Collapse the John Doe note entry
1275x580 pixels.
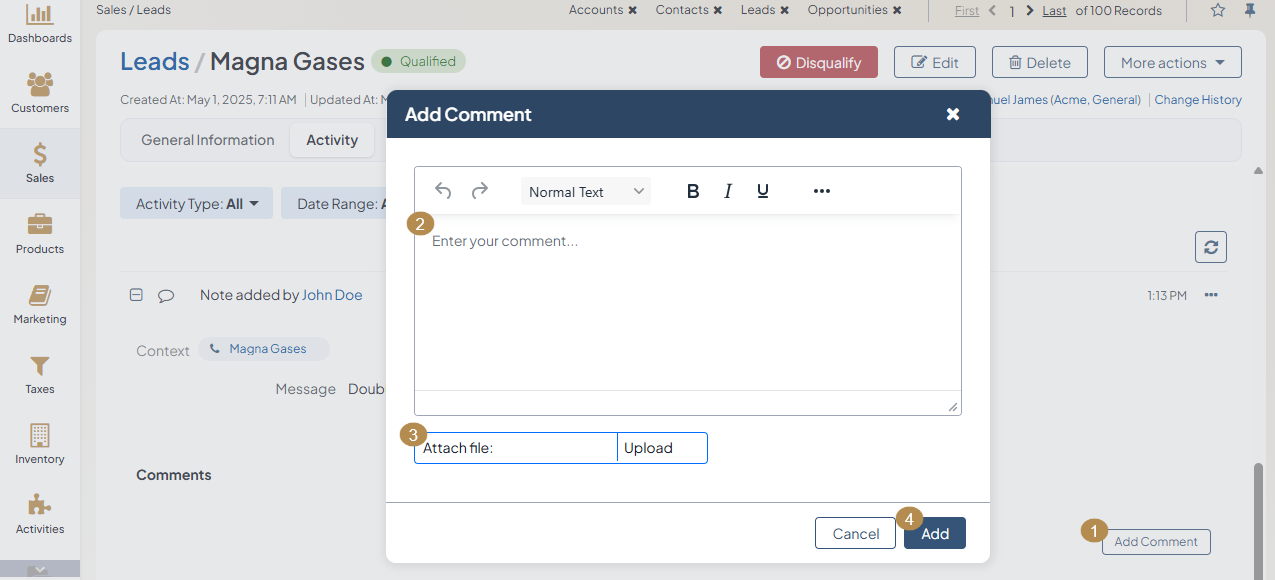click(x=136, y=295)
